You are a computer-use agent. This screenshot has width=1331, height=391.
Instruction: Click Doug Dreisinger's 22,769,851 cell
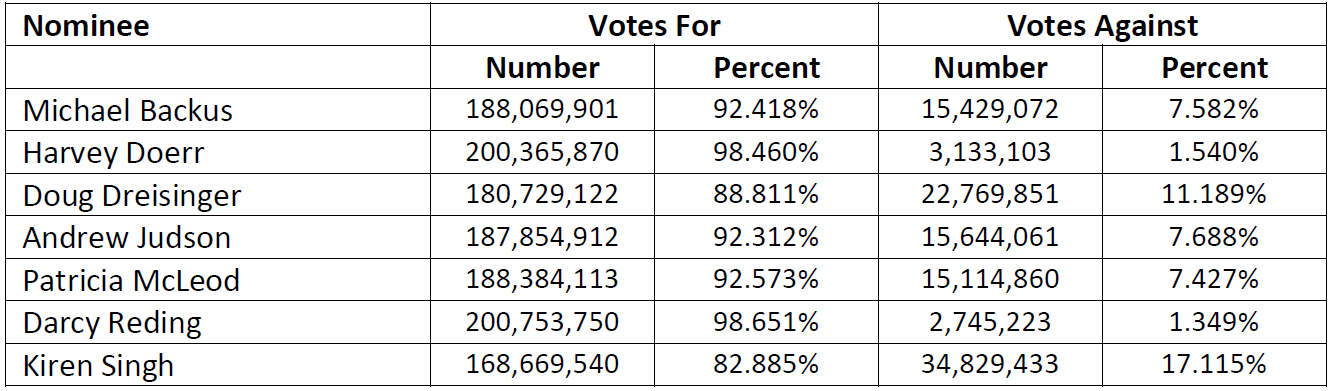pyautogui.click(x=991, y=194)
